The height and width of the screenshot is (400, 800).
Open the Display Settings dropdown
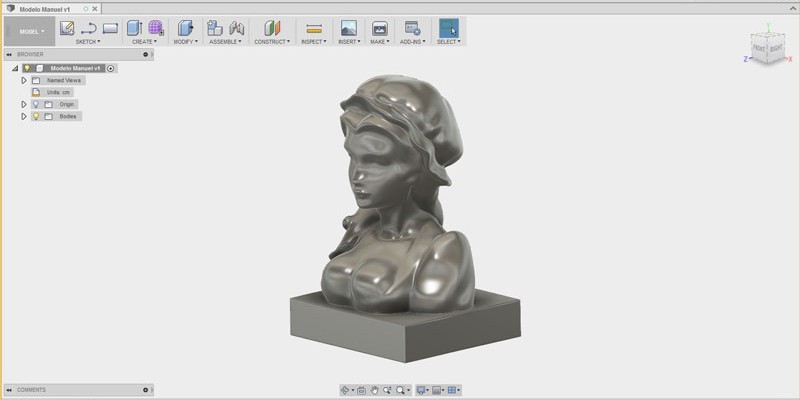pos(423,390)
